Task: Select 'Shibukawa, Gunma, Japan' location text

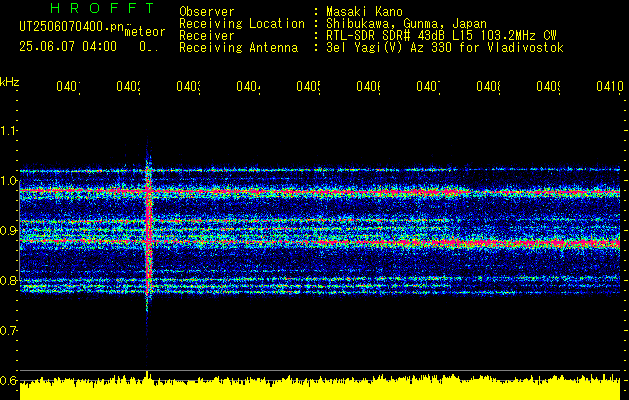Action: click(406, 24)
